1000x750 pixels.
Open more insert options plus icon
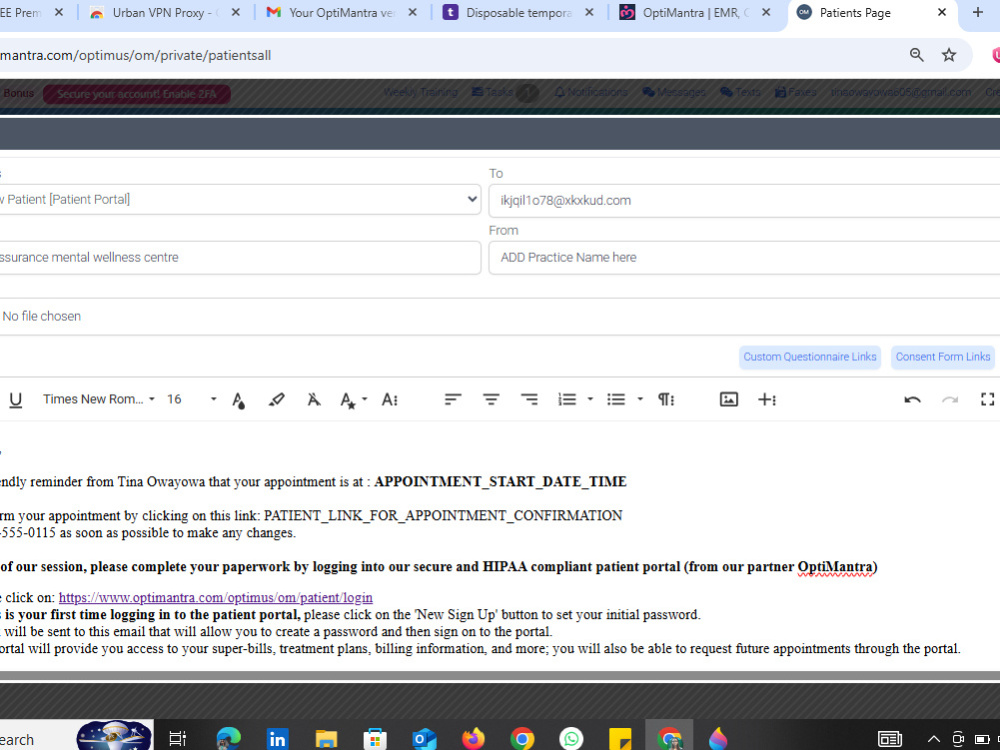coord(767,400)
